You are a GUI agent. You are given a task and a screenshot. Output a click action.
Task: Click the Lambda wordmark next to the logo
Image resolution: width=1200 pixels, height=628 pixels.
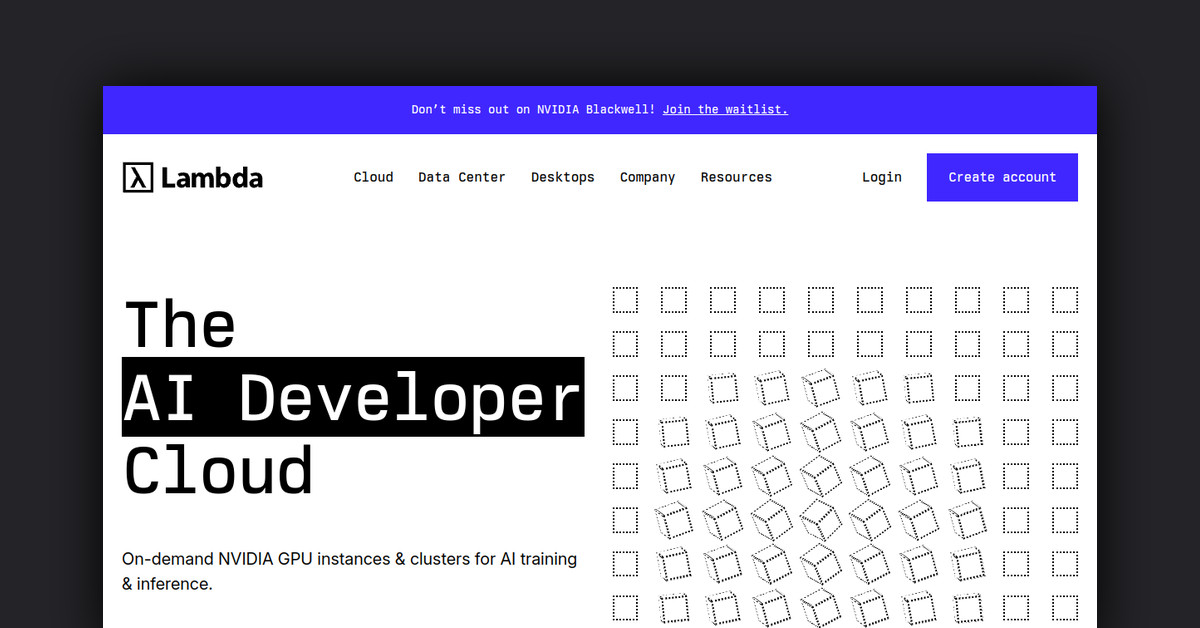point(210,177)
